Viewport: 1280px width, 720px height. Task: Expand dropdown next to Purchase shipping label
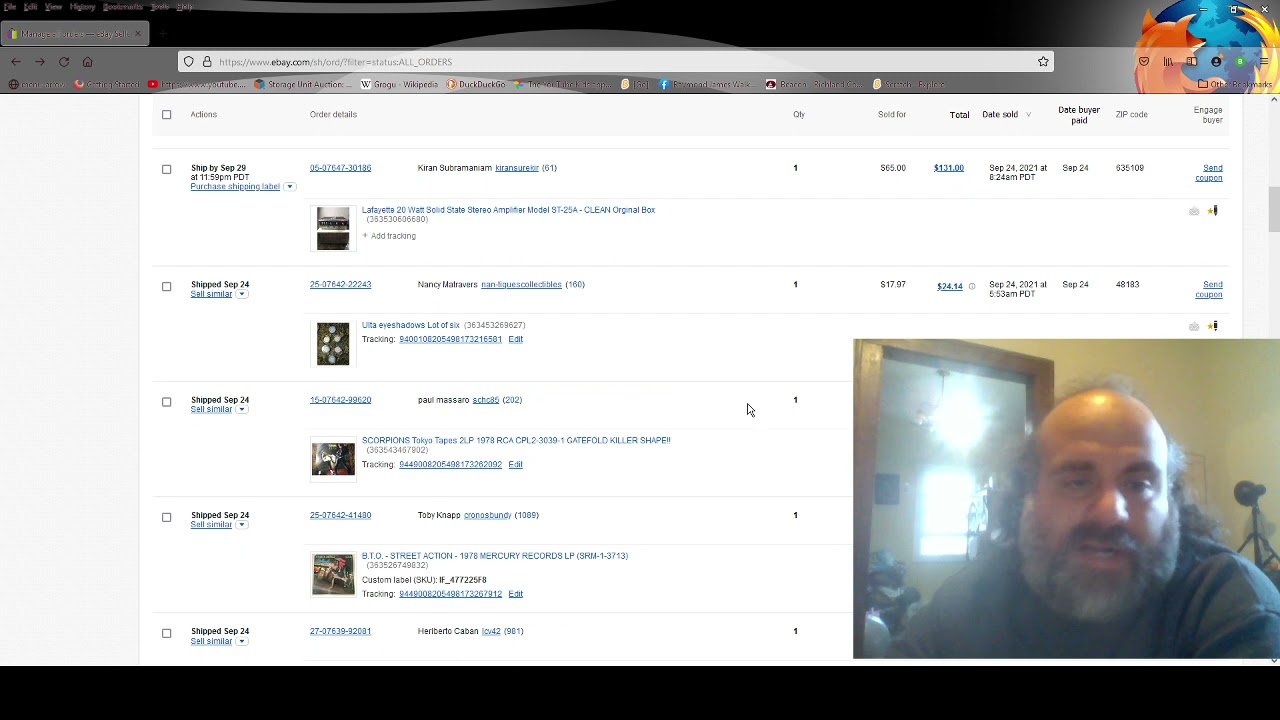[x=289, y=187]
